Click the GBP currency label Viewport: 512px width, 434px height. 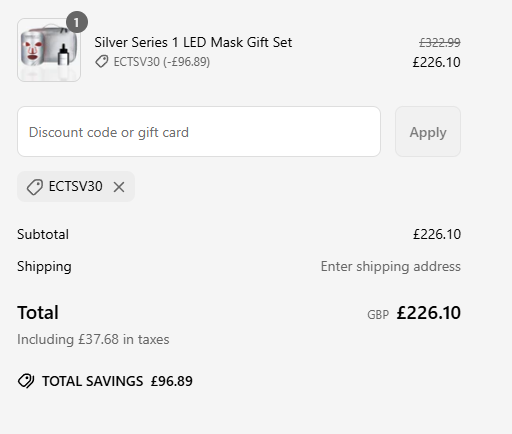click(378, 315)
